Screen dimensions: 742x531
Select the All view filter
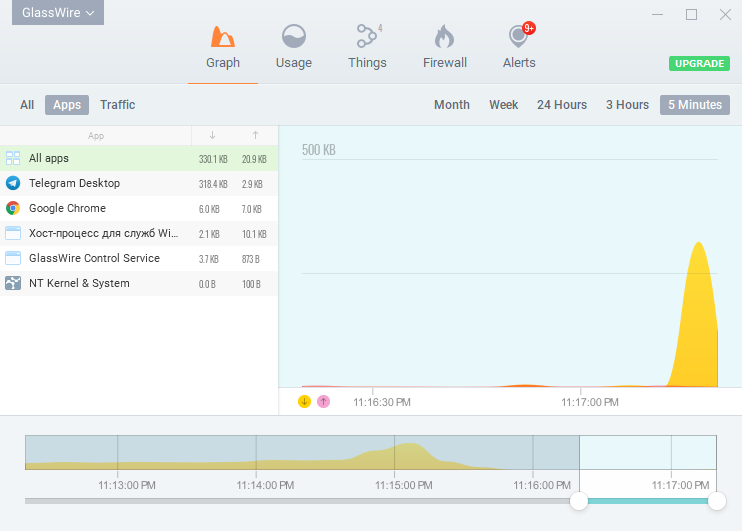tap(27, 105)
